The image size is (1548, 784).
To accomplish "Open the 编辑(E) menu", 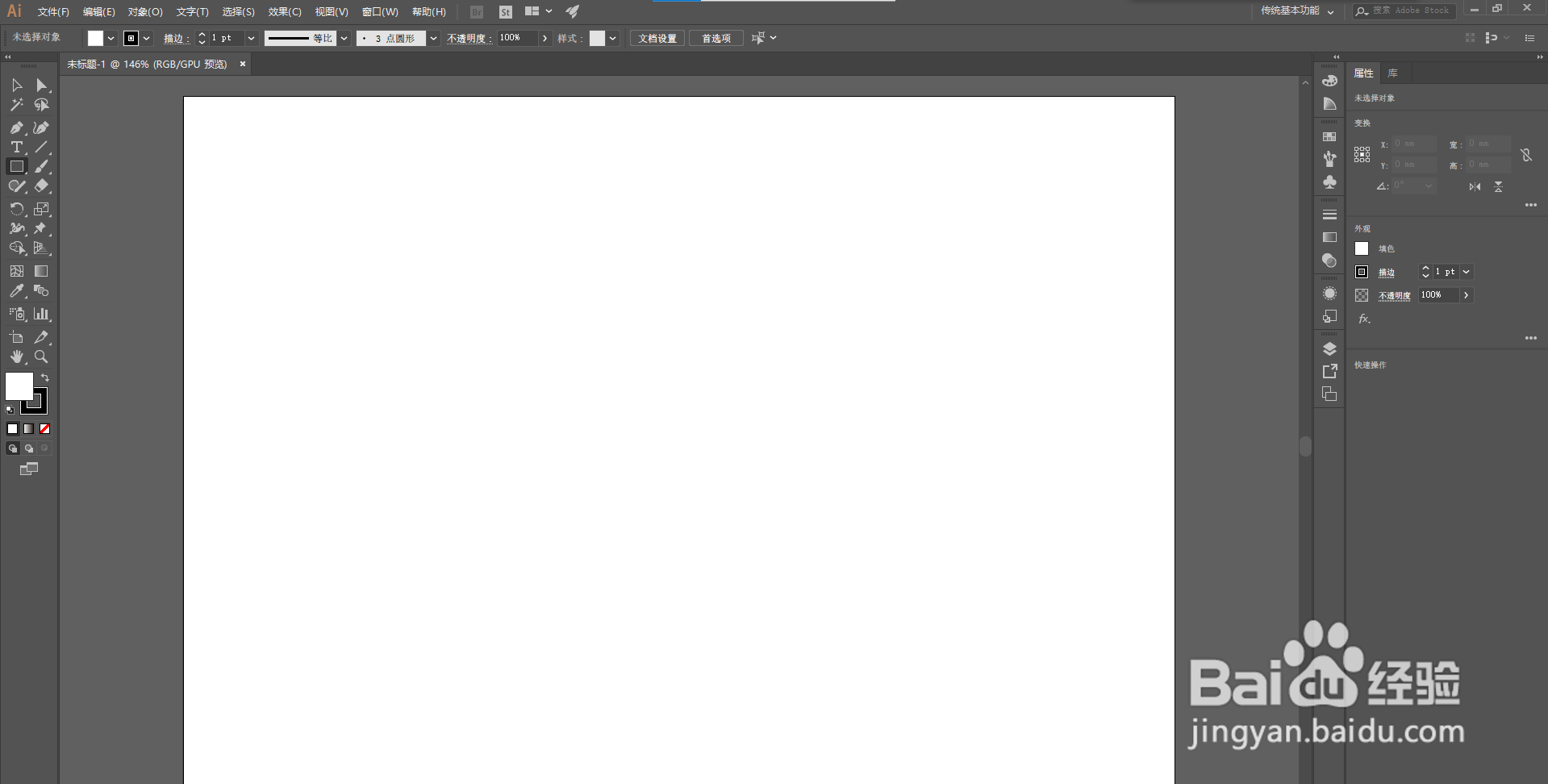I will [x=98, y=11].
